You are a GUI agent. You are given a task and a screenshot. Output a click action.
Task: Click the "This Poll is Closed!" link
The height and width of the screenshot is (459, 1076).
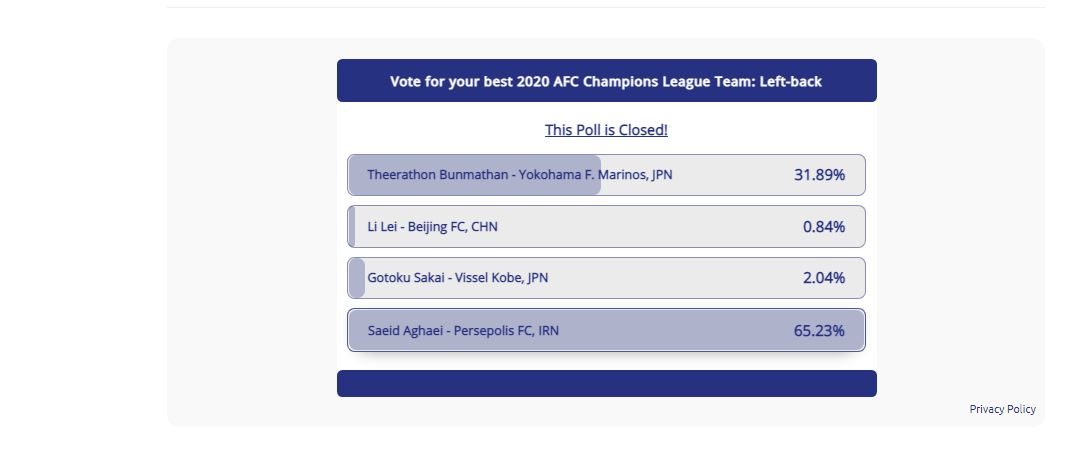click(x=606, y=130)
